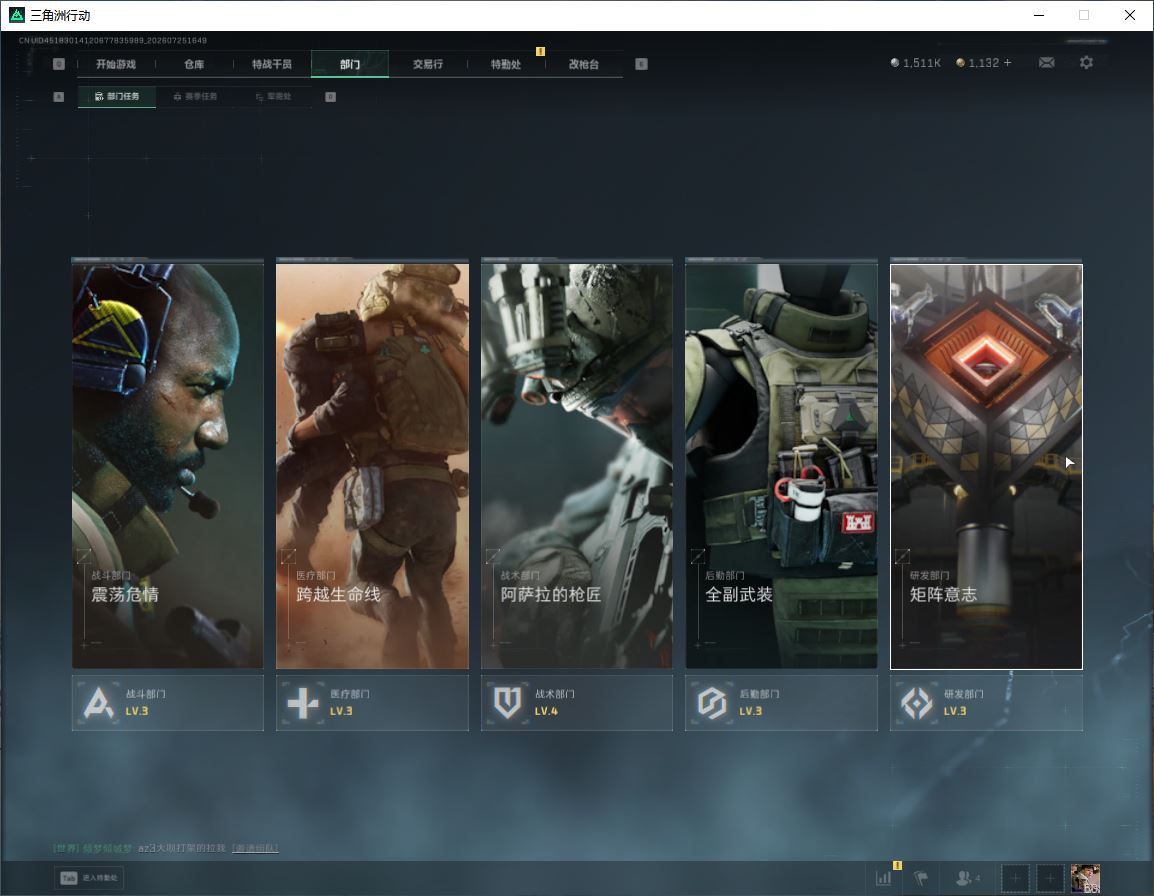Click the second empty teammate plus slot

[x=1050, y=878]
